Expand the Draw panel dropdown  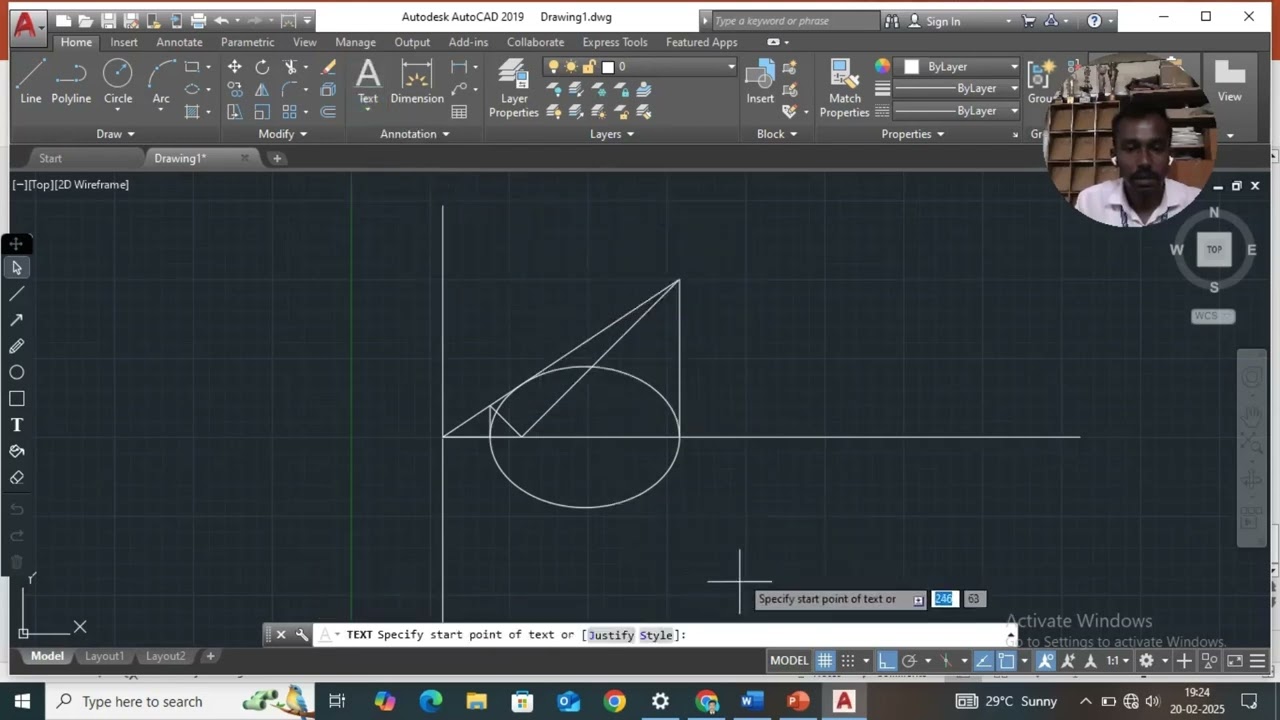(x=115, y=134)
